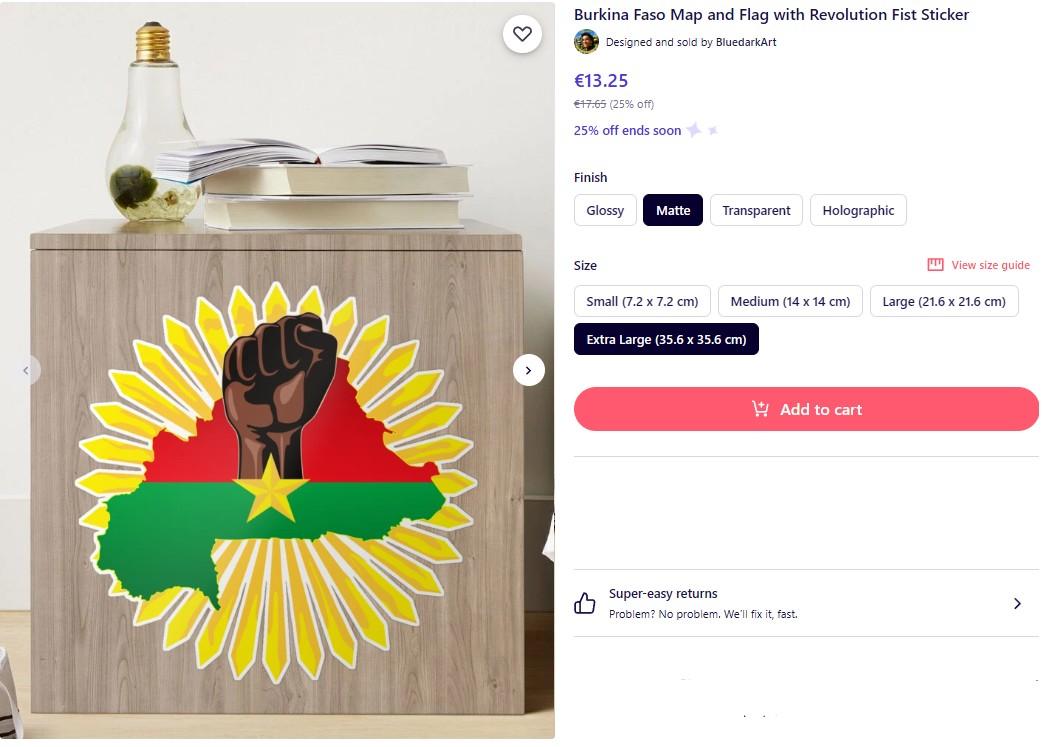Select the Transparent finish option
Viewport: 1061px width, 747px height.
coord(756,210)
